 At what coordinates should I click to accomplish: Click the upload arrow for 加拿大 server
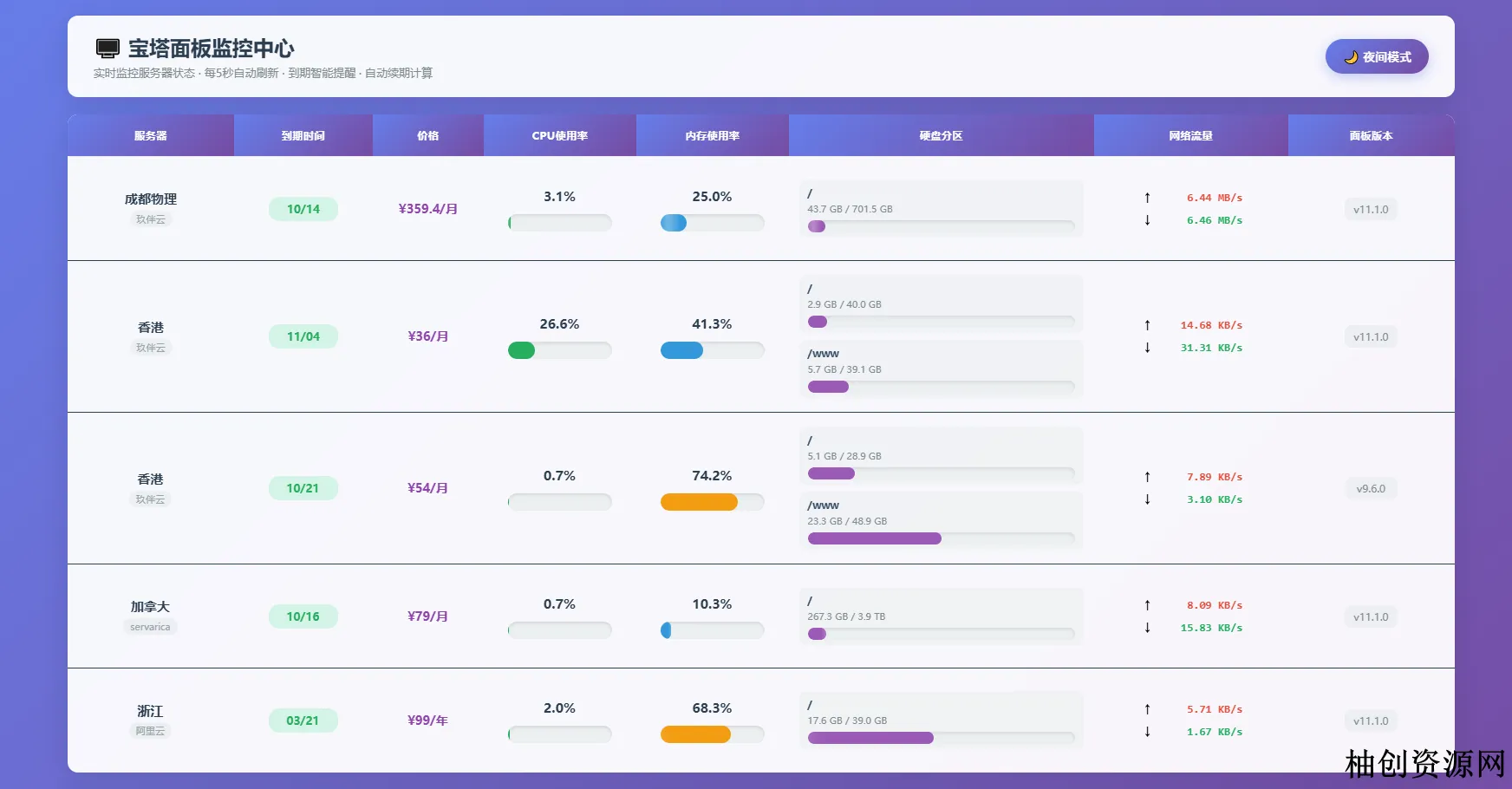1147,605
